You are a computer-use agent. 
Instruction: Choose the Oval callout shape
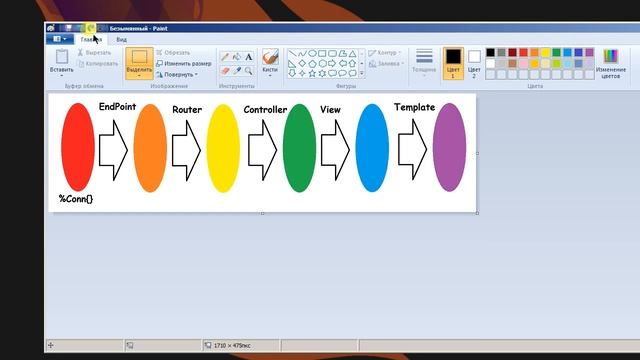[x=342, y=73]
